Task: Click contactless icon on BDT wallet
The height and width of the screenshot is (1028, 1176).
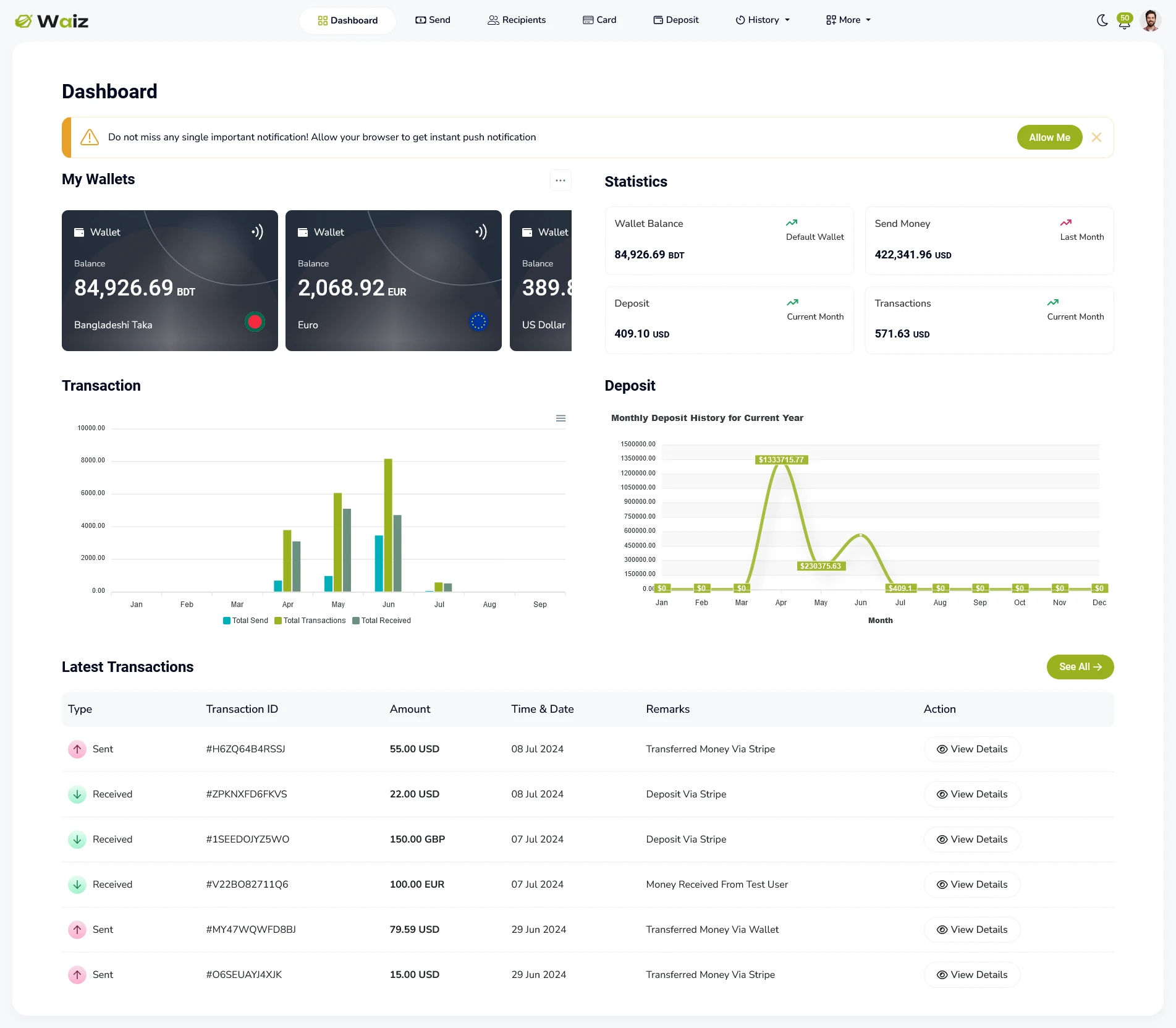Action: [258, 232]
